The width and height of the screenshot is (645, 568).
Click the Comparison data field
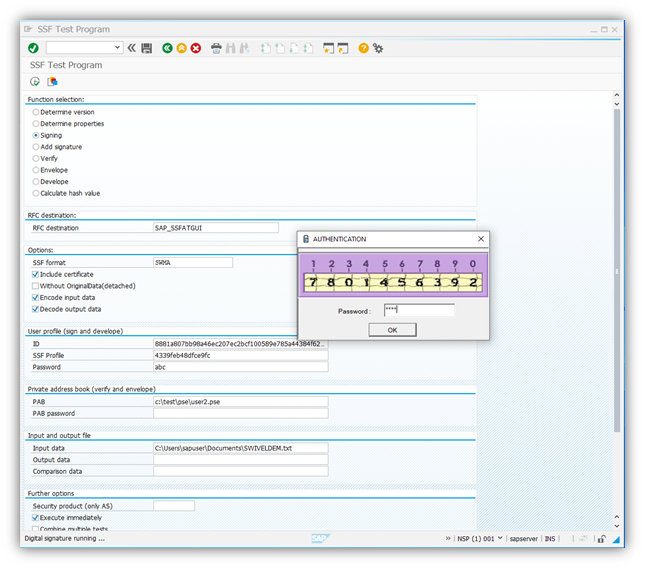pos(241,471)
